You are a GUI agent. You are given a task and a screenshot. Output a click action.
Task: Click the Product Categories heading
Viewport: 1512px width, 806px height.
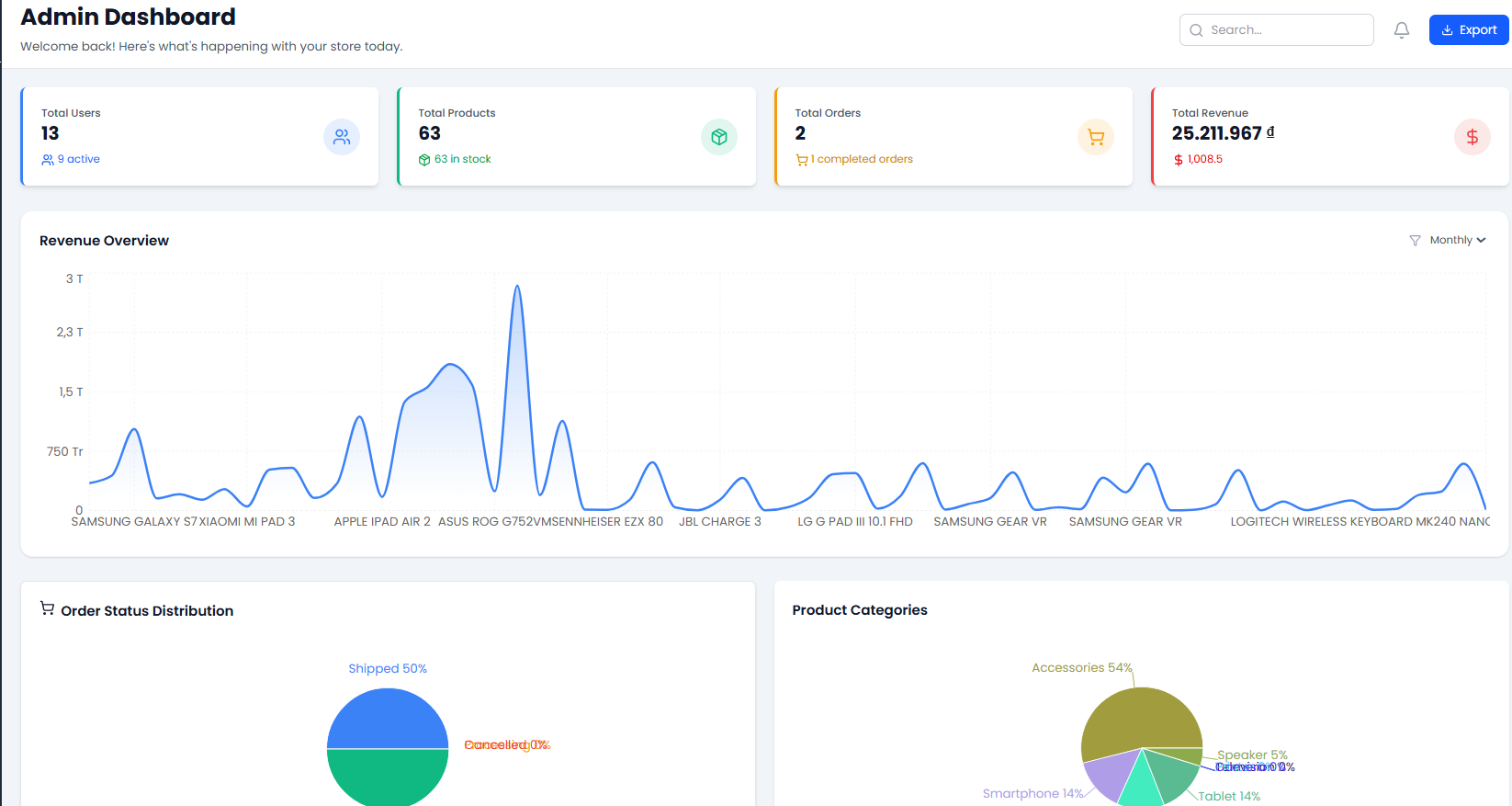click(x=860, y=610)
